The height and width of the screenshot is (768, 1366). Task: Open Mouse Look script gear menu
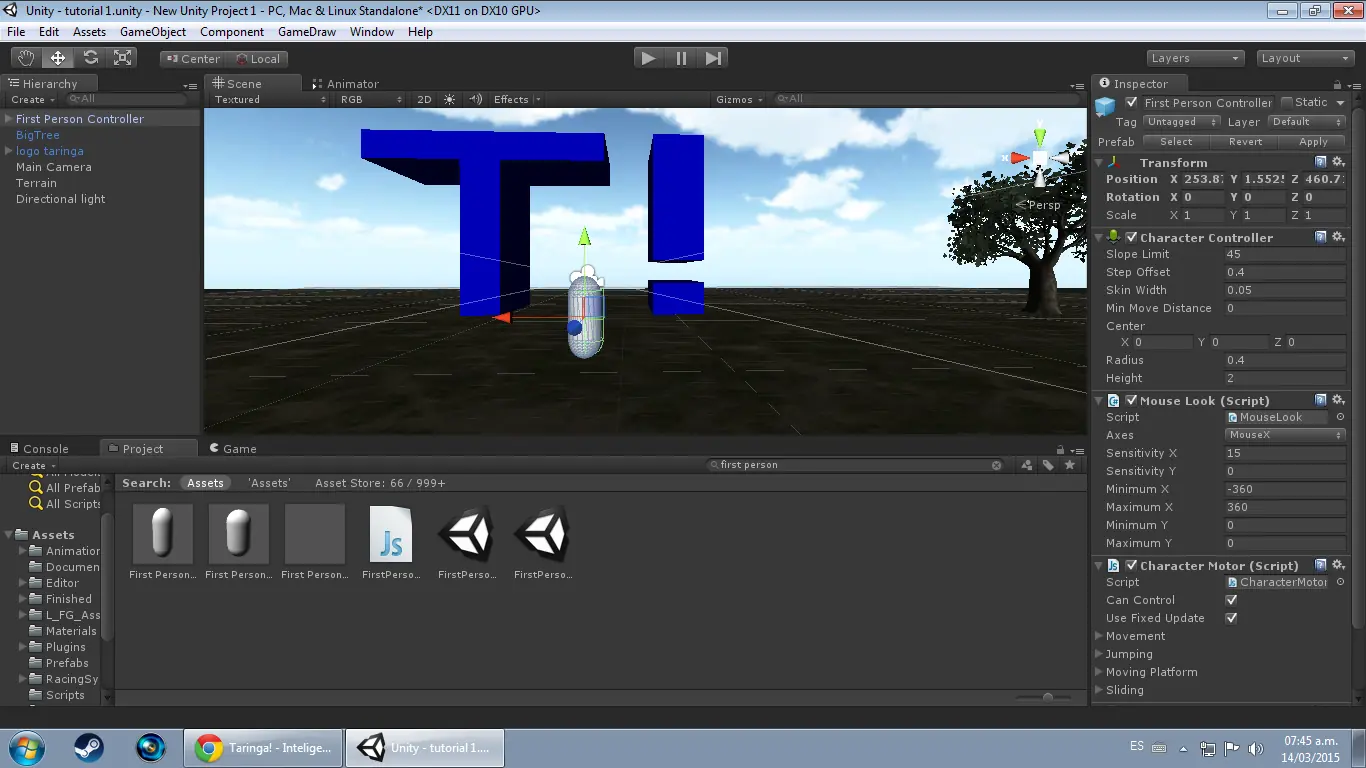coord(1338,400)
